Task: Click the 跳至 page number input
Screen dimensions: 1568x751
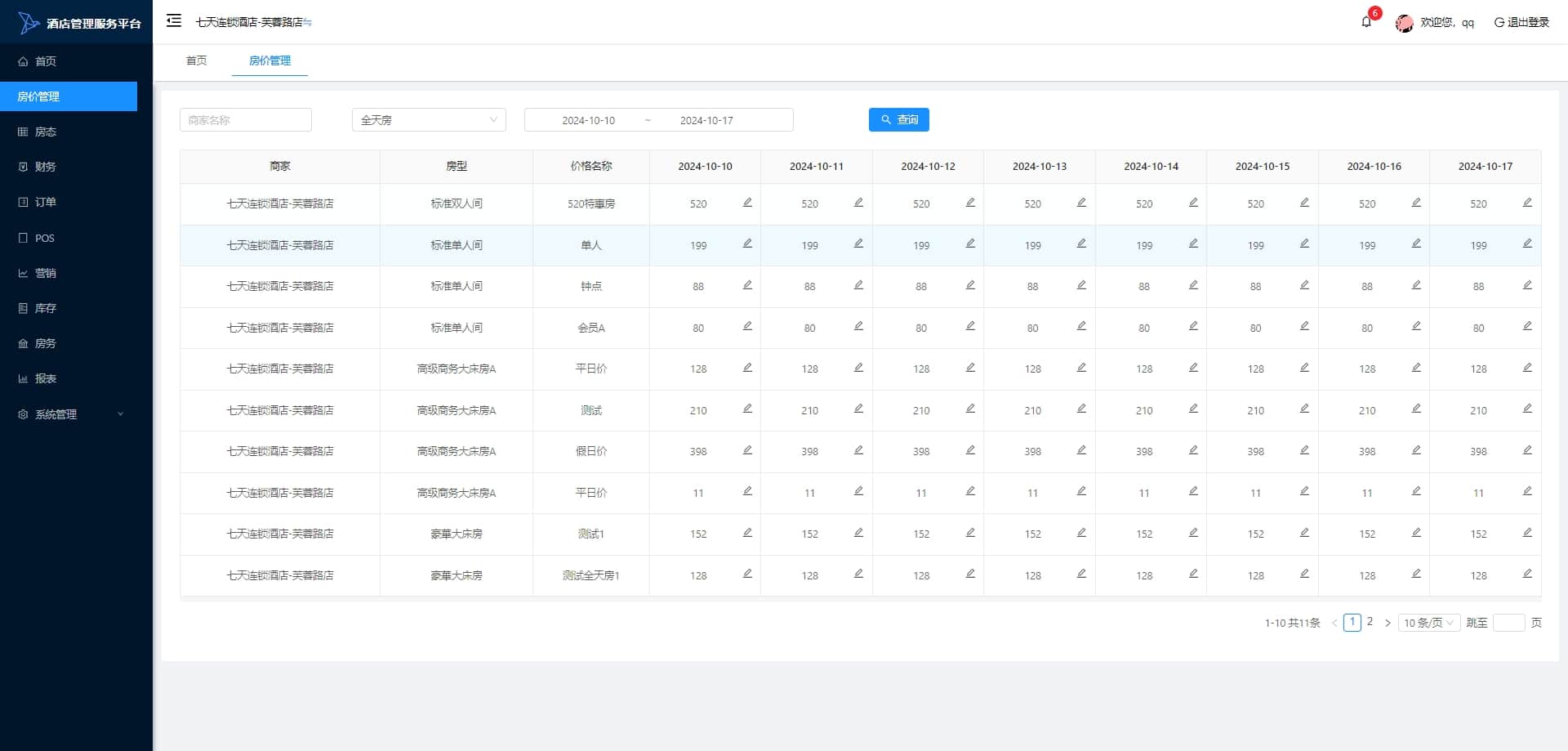Action: pos(1509,623)
